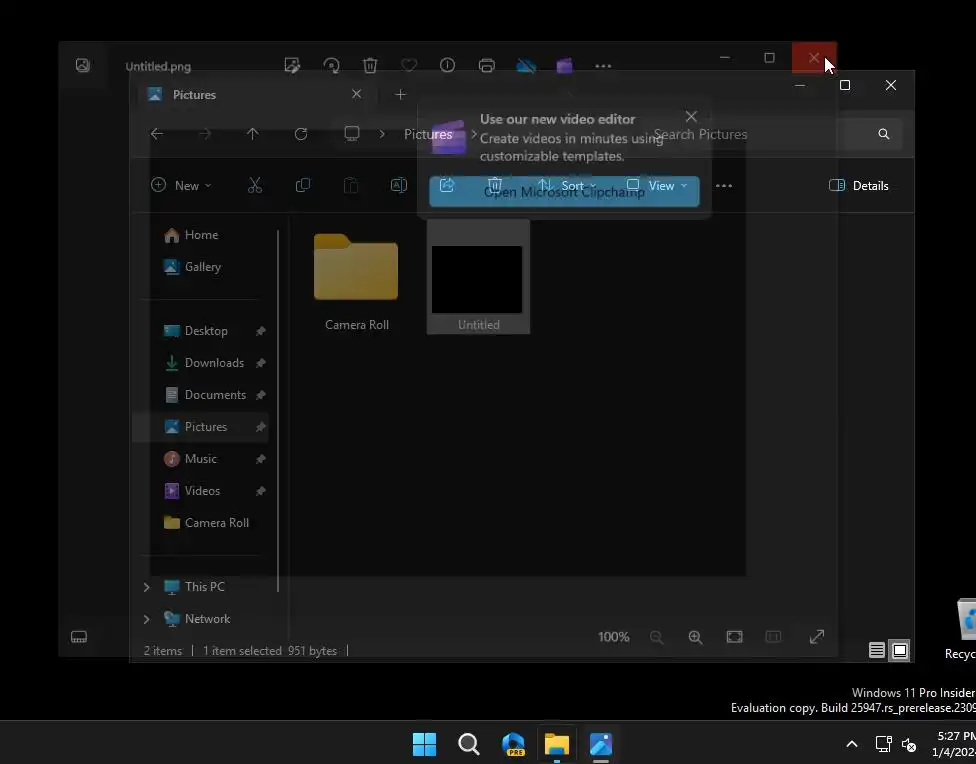The width and height of the screenshot is (976, 764).
Task: Click the actual size icon in Photos
Action: [773, 637]
